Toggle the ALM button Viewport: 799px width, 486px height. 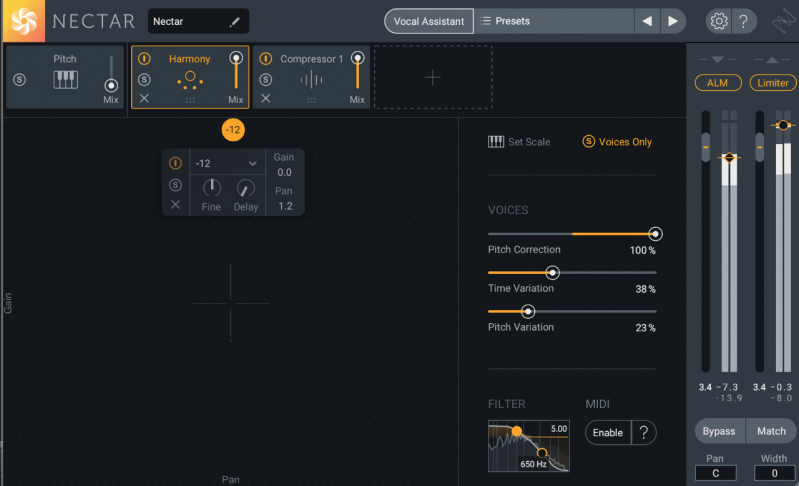pos(717,83)
